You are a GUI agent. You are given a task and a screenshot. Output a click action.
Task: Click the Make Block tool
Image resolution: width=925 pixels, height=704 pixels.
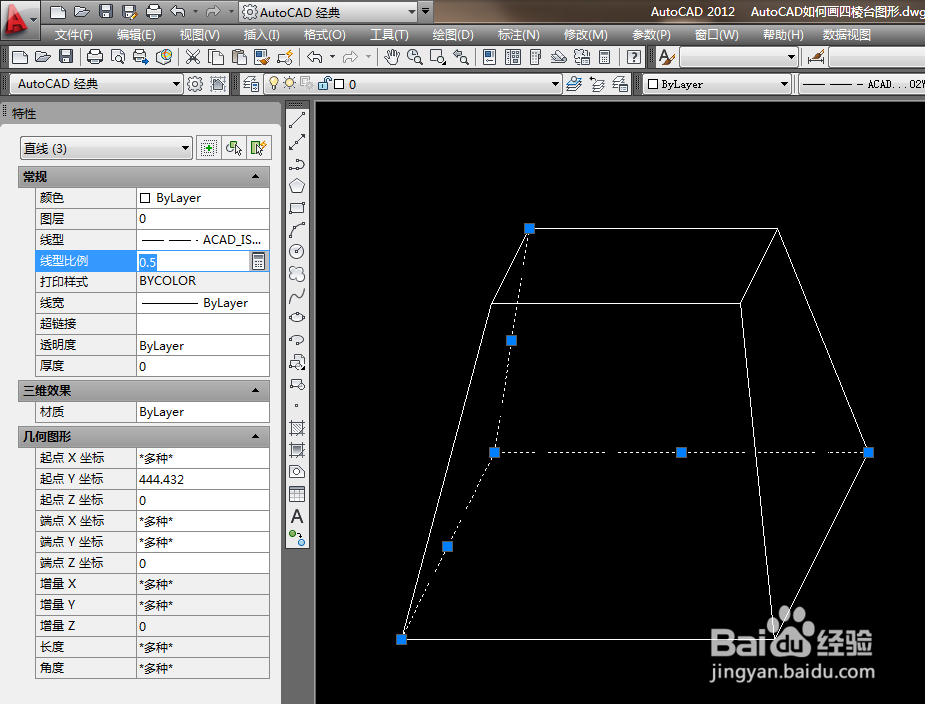coord(297,384)
